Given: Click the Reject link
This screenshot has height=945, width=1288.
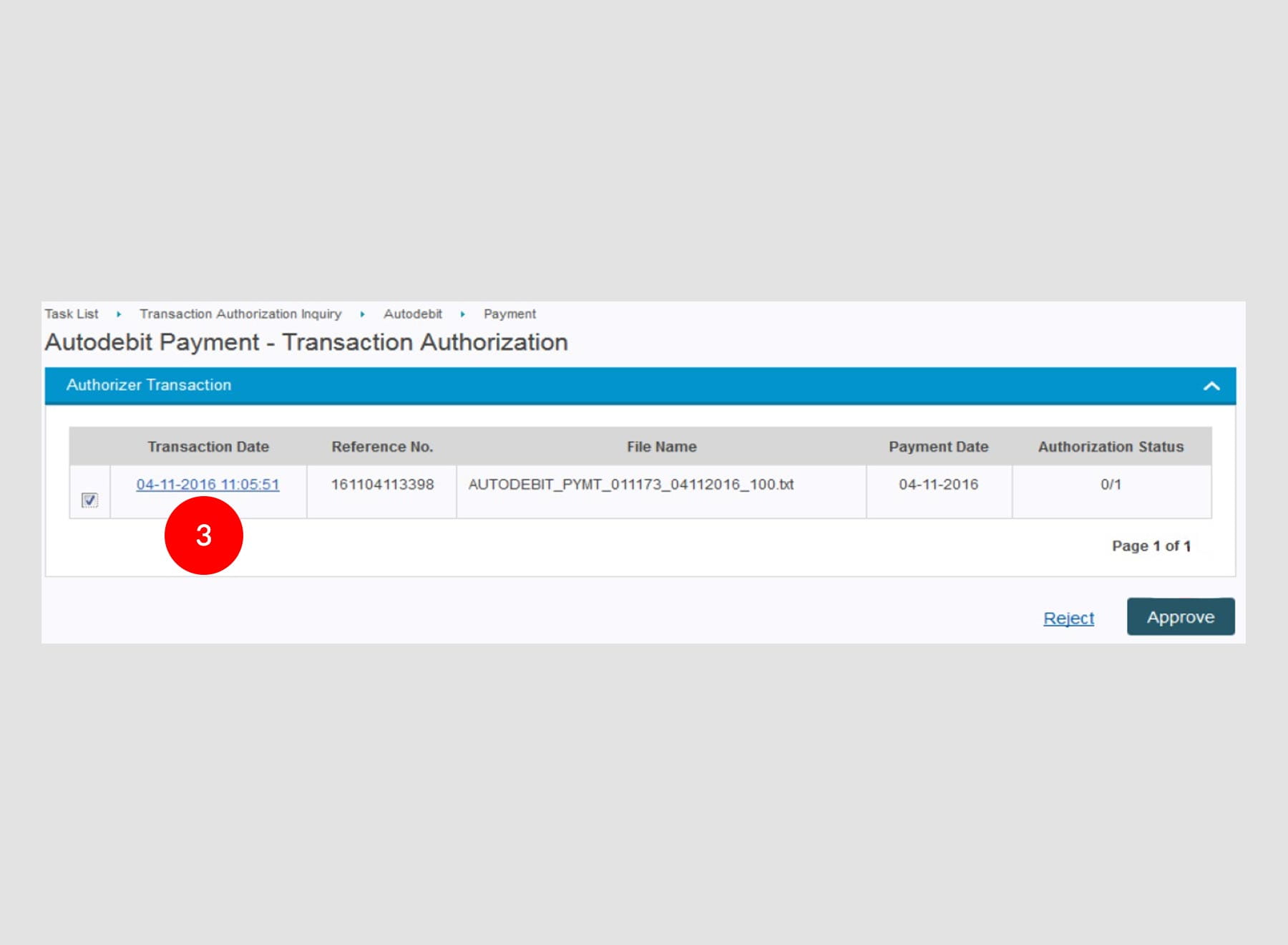Looking at the screenshot, I should pos(1068,618).
